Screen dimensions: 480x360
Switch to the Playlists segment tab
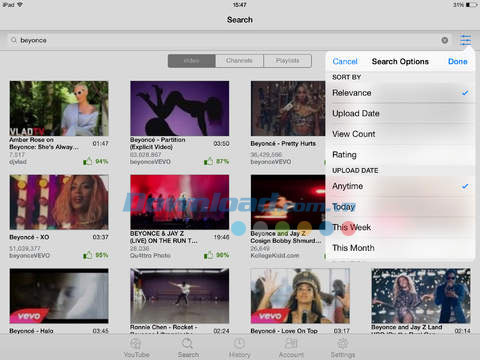click(x=288, y=61)
